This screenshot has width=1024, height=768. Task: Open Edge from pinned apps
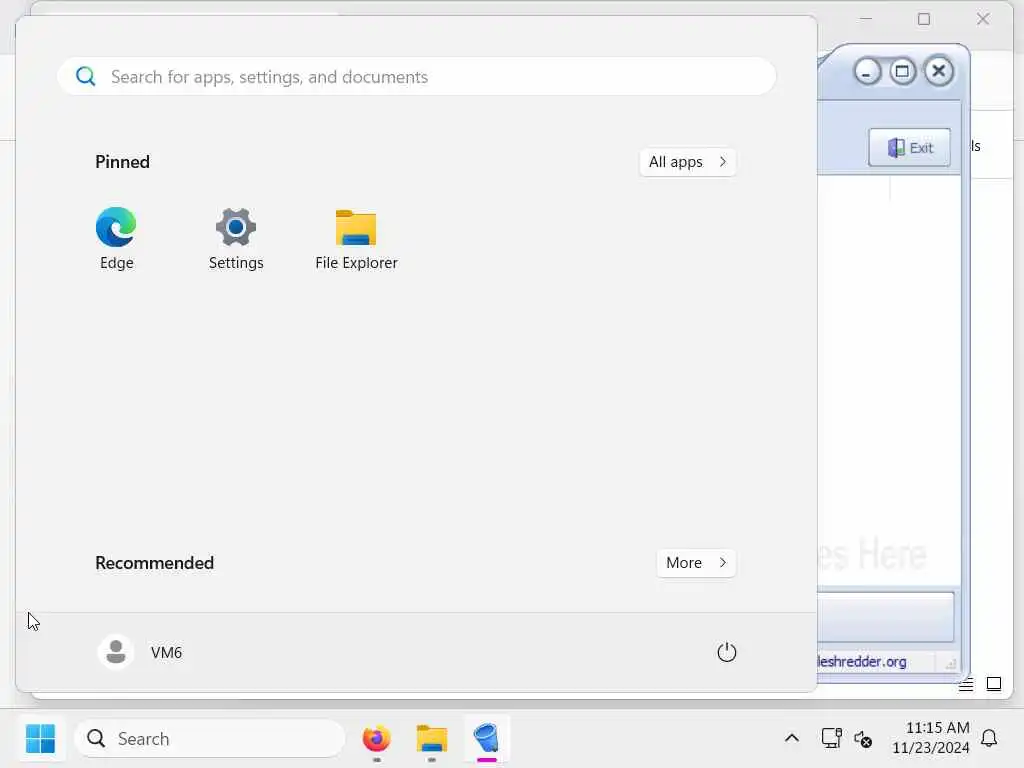tap(116, 238)
